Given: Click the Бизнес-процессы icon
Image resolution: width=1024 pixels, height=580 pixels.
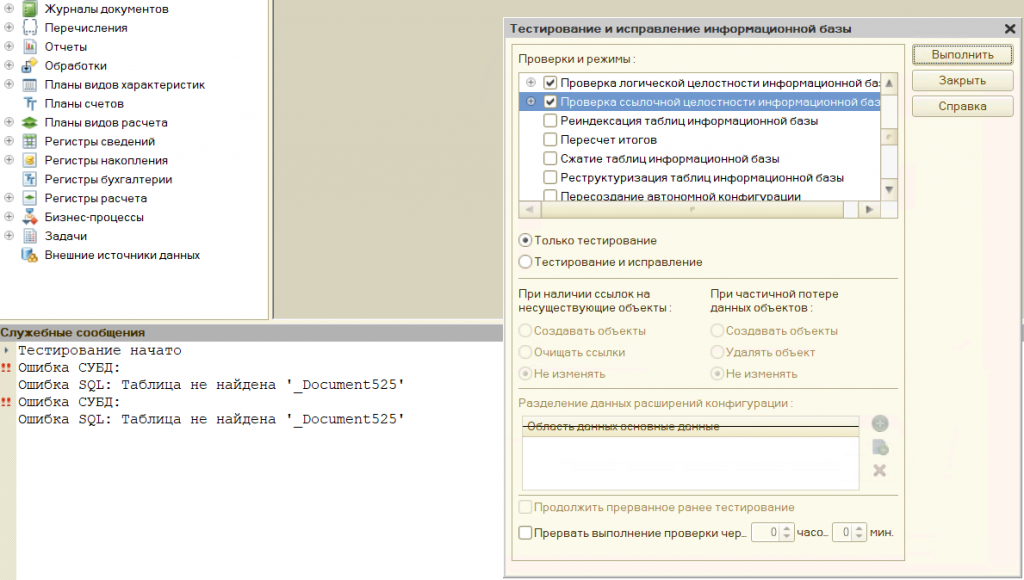Looking at the screenshot, I should pyautogui.click(x=29, y=218).
